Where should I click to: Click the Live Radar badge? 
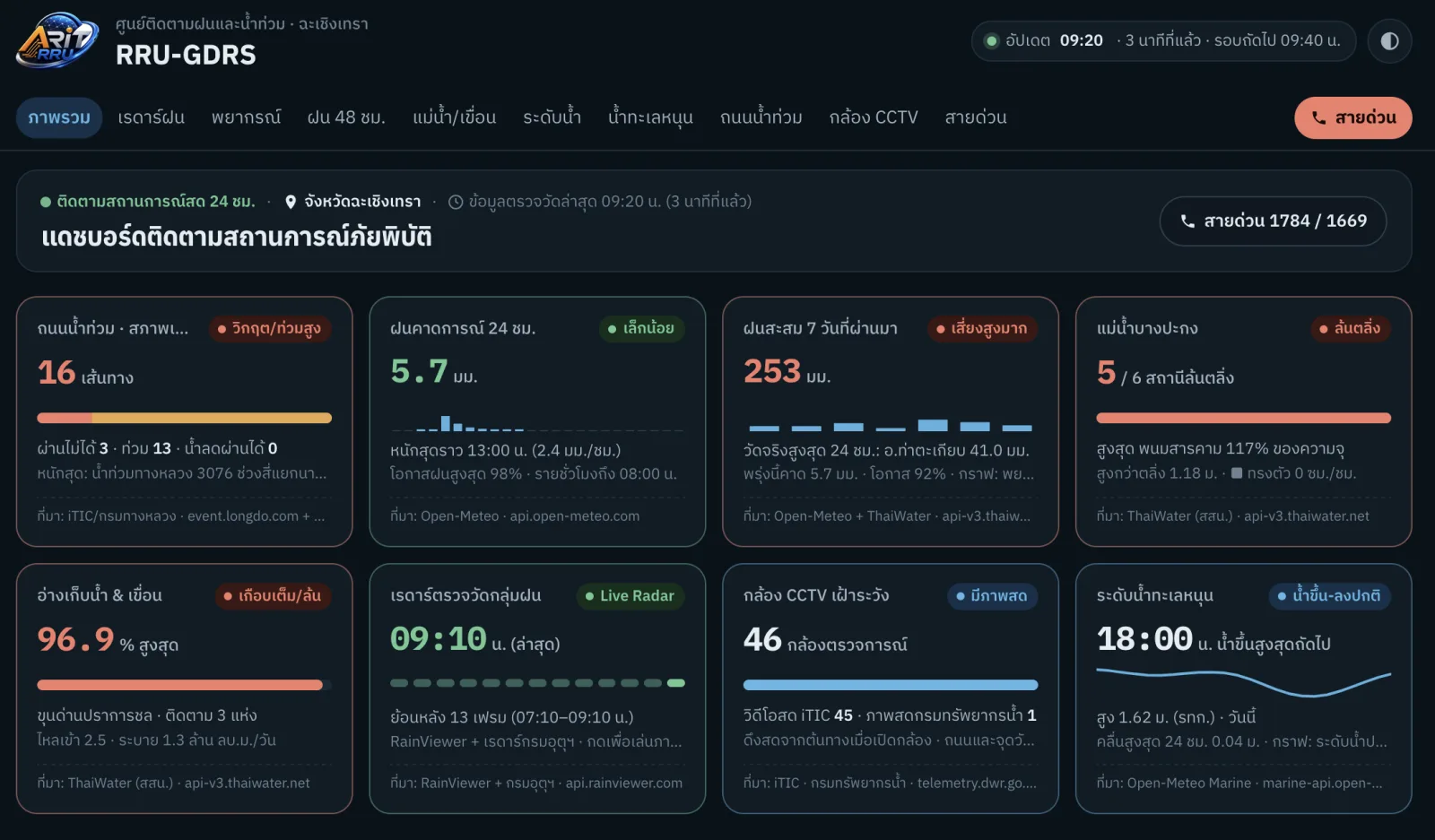[x=631, y=596]
